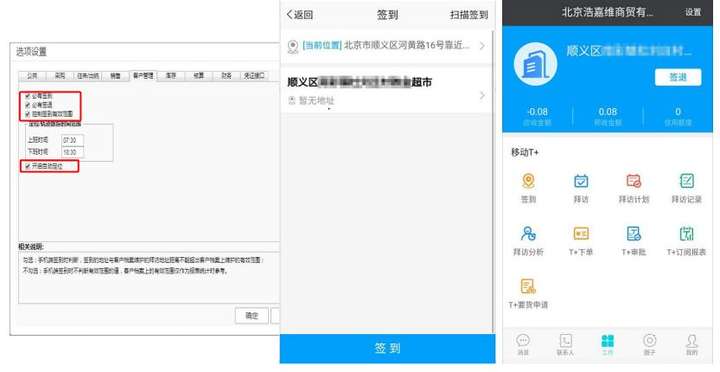The width and height of the screenshot is (720, 372).
Task: Tap the 返回 back arrow
Action: tap(289, 15)
